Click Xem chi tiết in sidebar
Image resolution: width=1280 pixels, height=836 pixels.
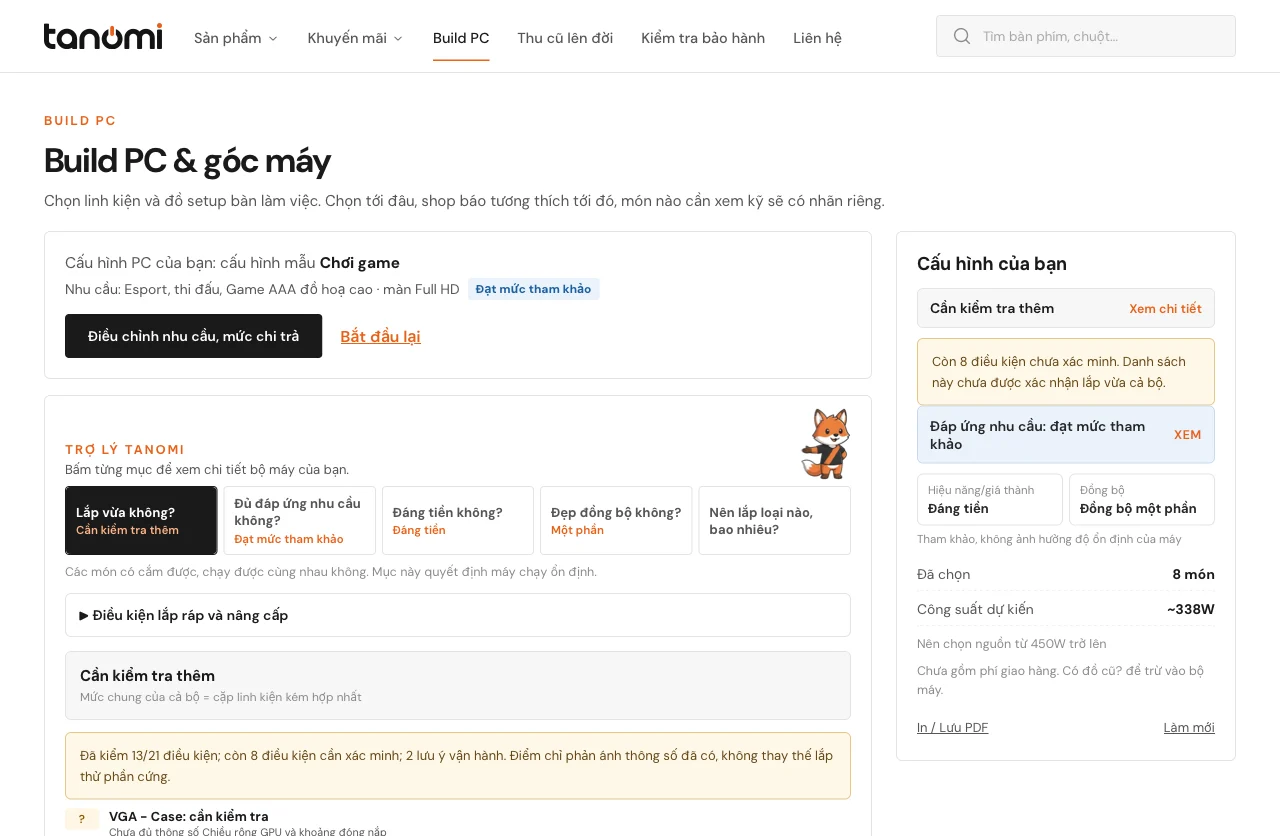point(1165,308)
